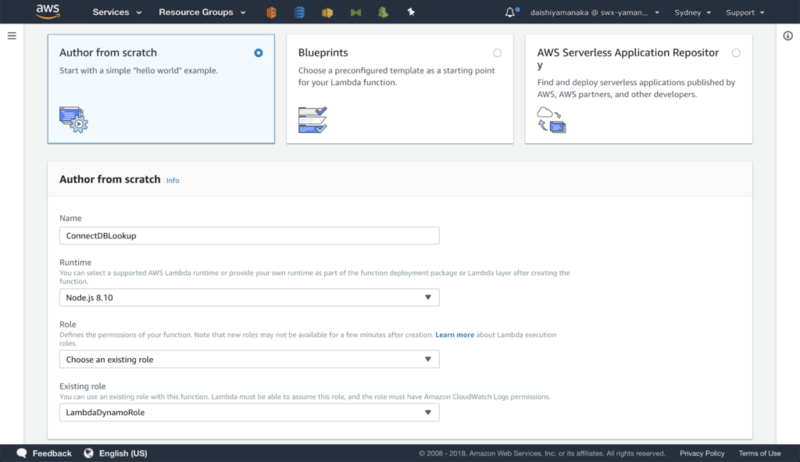Open the Sydney region selector
Screen dimensions: 800x462
tap(692, 12)
